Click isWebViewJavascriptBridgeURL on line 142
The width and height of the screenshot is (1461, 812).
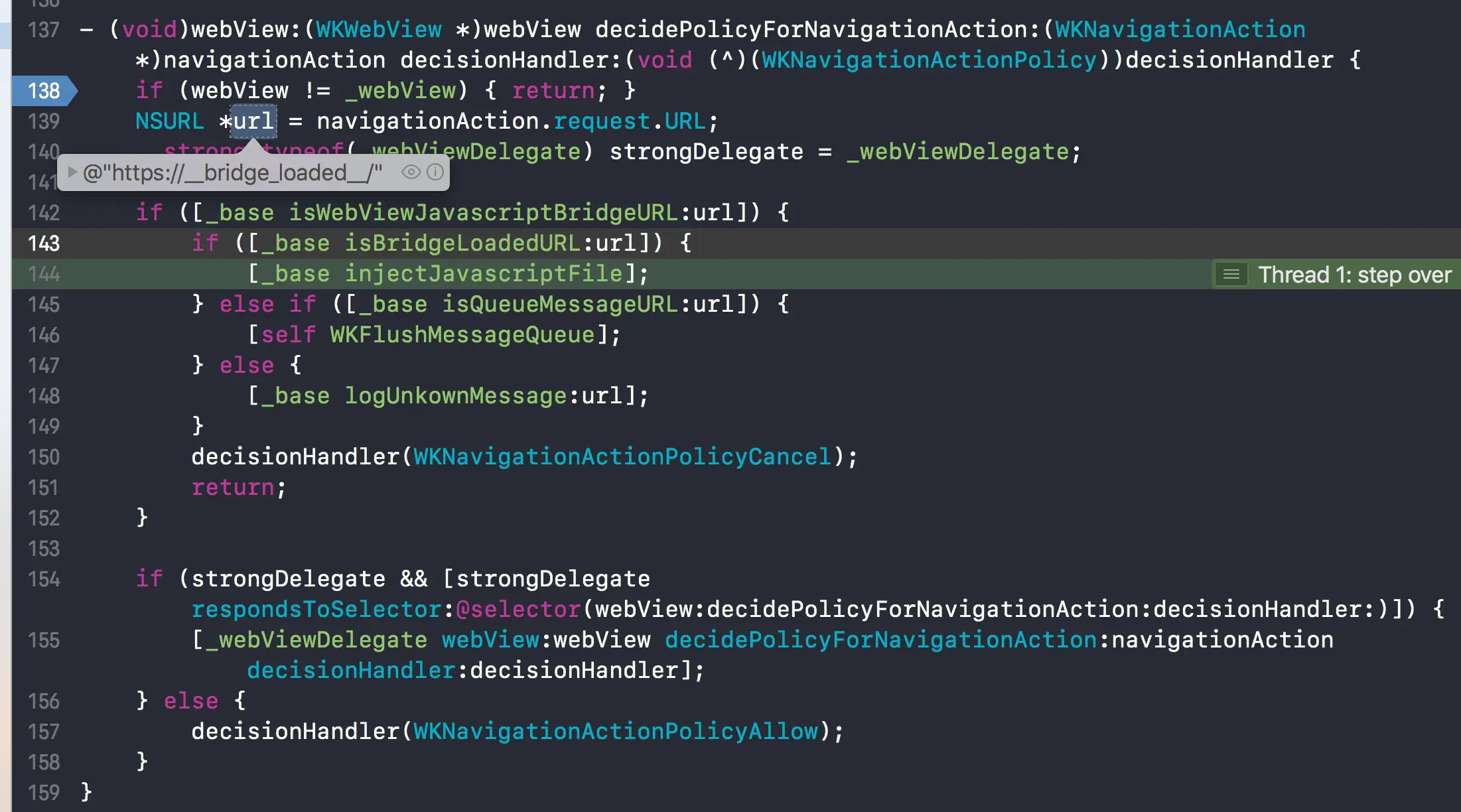[x=483, y=213]
